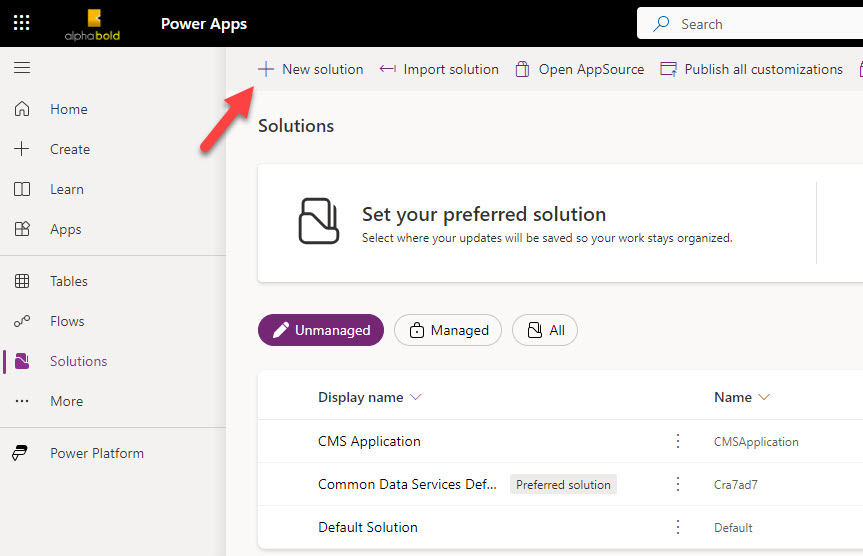Open more options for Common Data Services row
The image size is (863, 556).
coord(678,484)
